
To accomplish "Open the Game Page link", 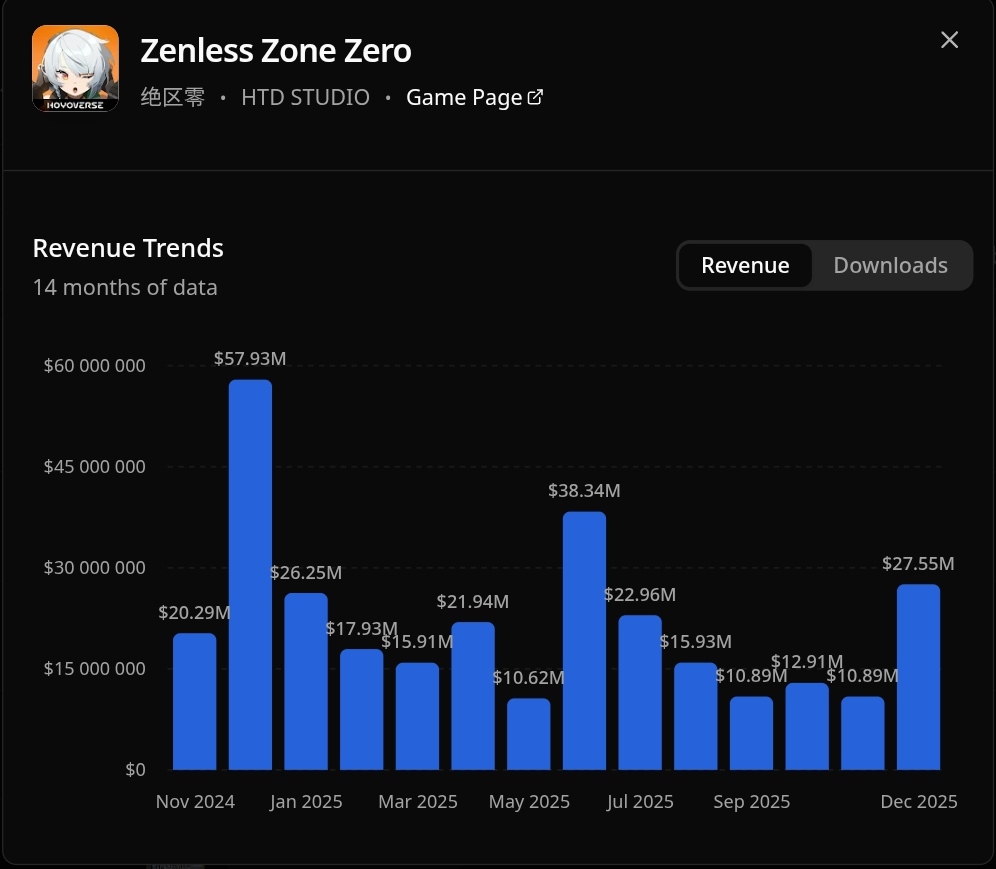I will (474, 97).
